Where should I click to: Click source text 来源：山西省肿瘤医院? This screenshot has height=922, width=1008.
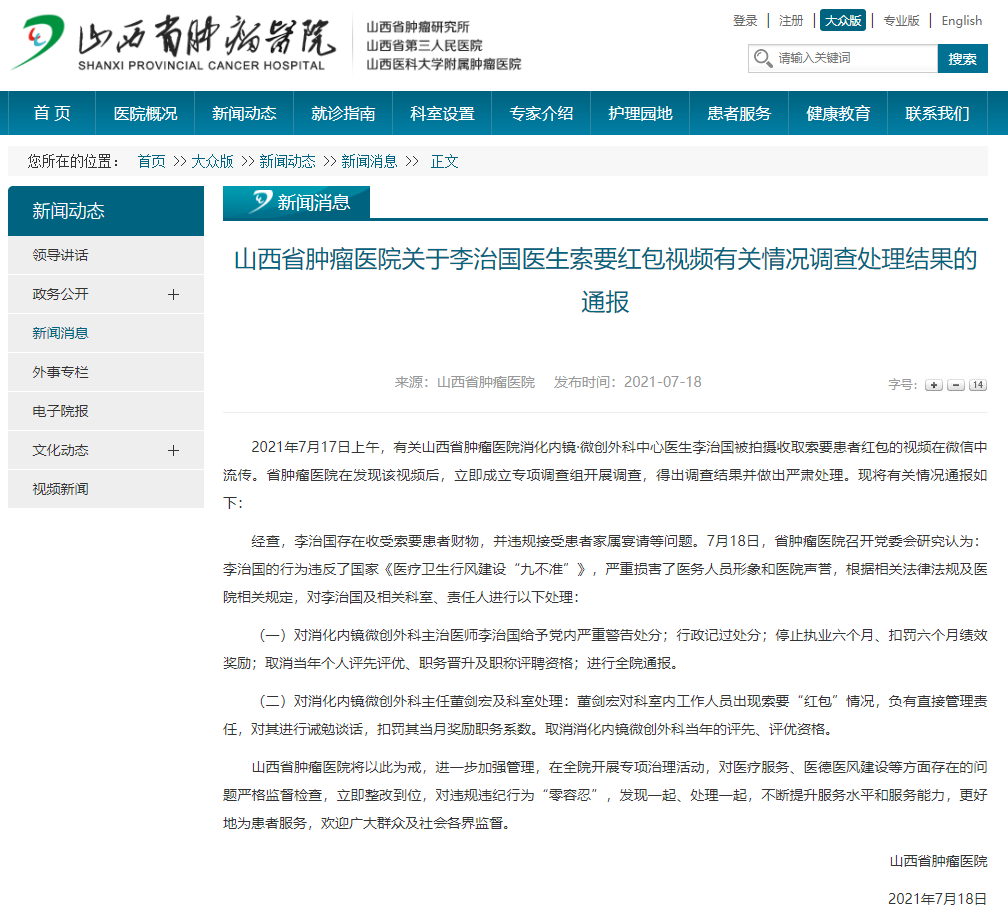465,383
